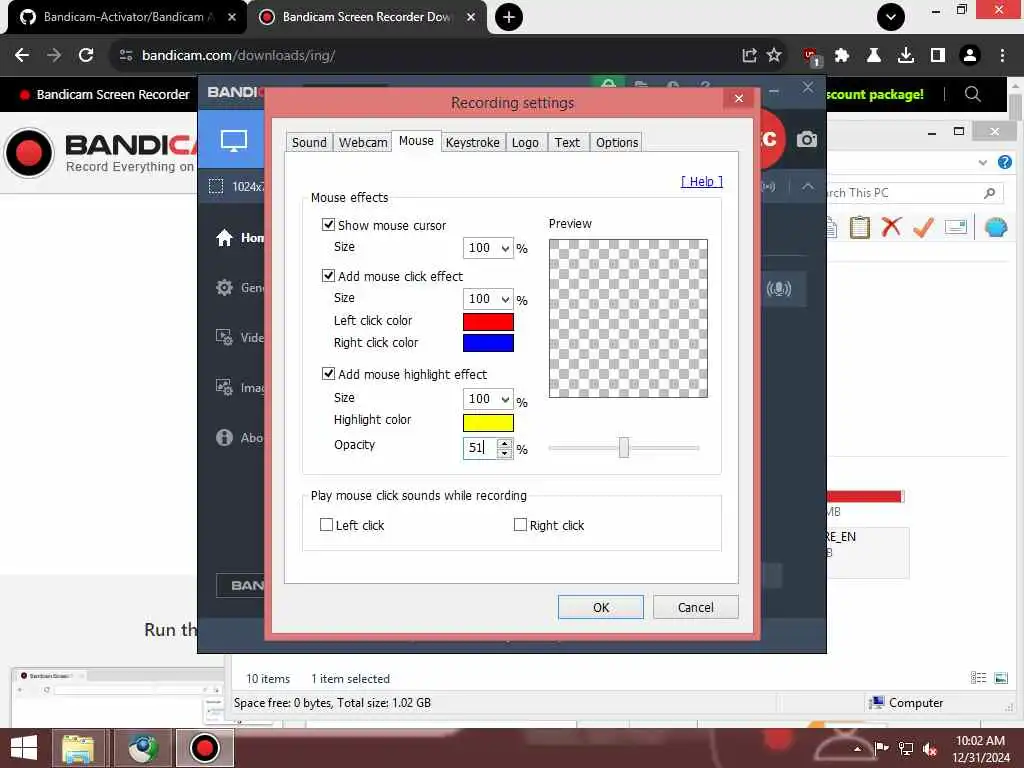Image resolution: width=1024 pixels, height=768 pixels.
Task: Open browser downloads icon
Action: [905, 55]
